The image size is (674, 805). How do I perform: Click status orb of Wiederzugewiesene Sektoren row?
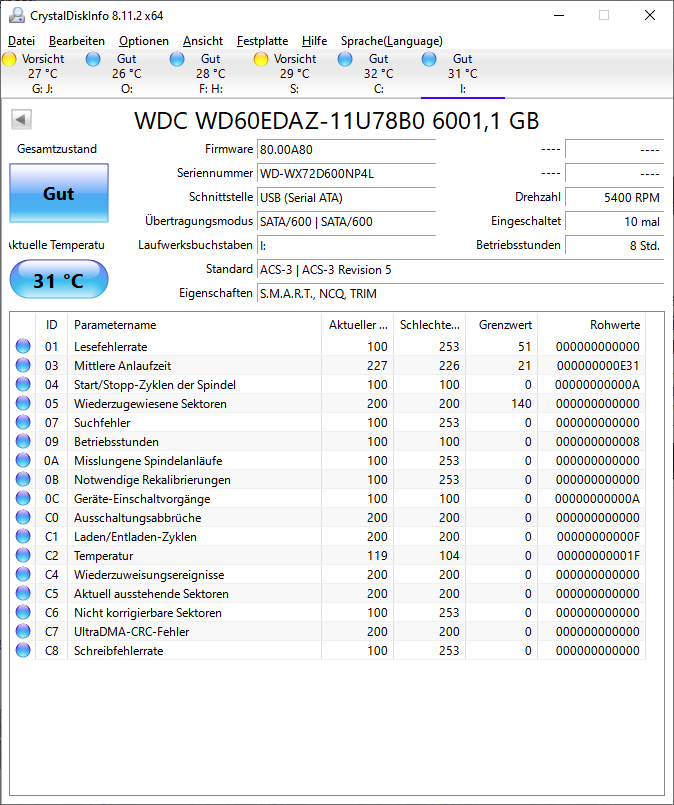23,404
